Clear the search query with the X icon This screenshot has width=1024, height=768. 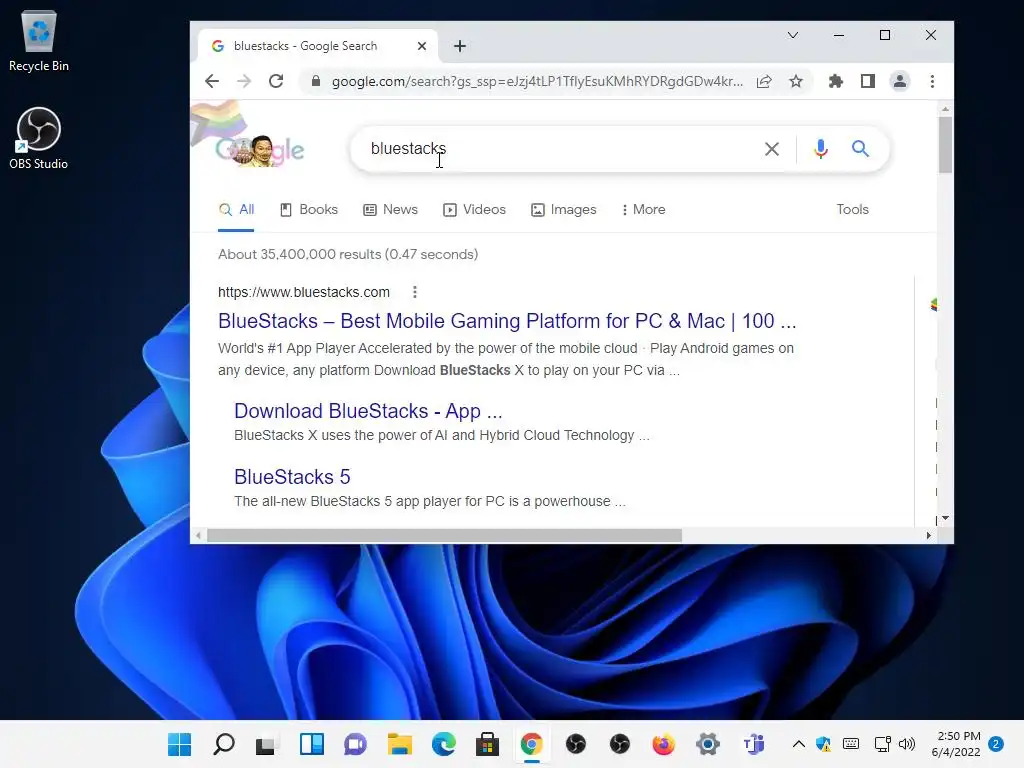tap(771, 149)
